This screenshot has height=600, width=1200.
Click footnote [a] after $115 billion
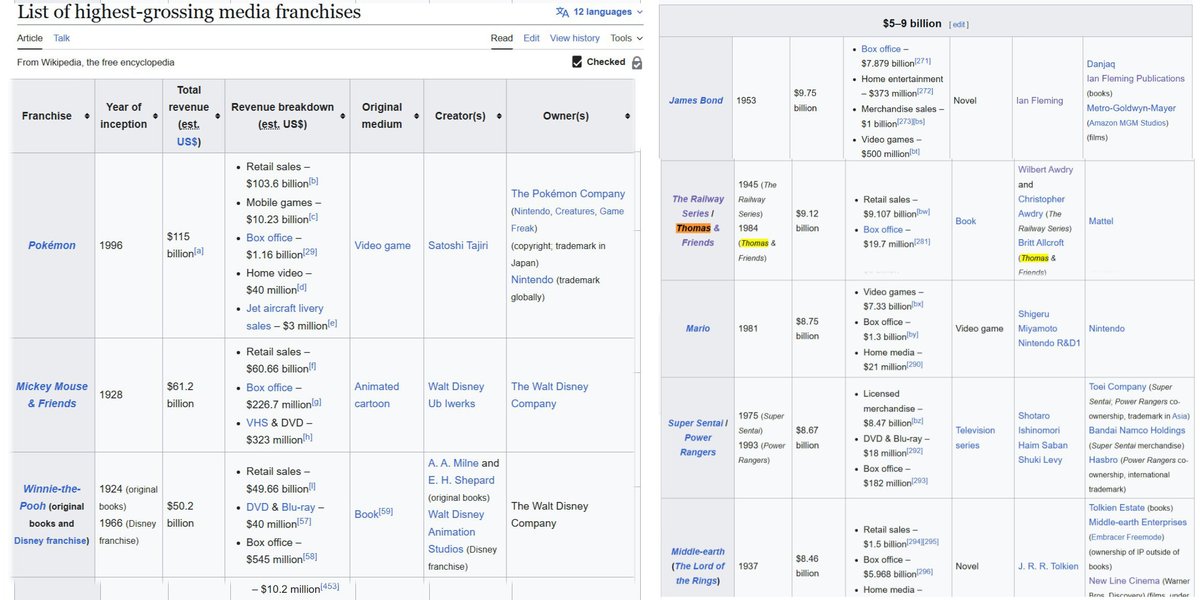click(200, 251)
